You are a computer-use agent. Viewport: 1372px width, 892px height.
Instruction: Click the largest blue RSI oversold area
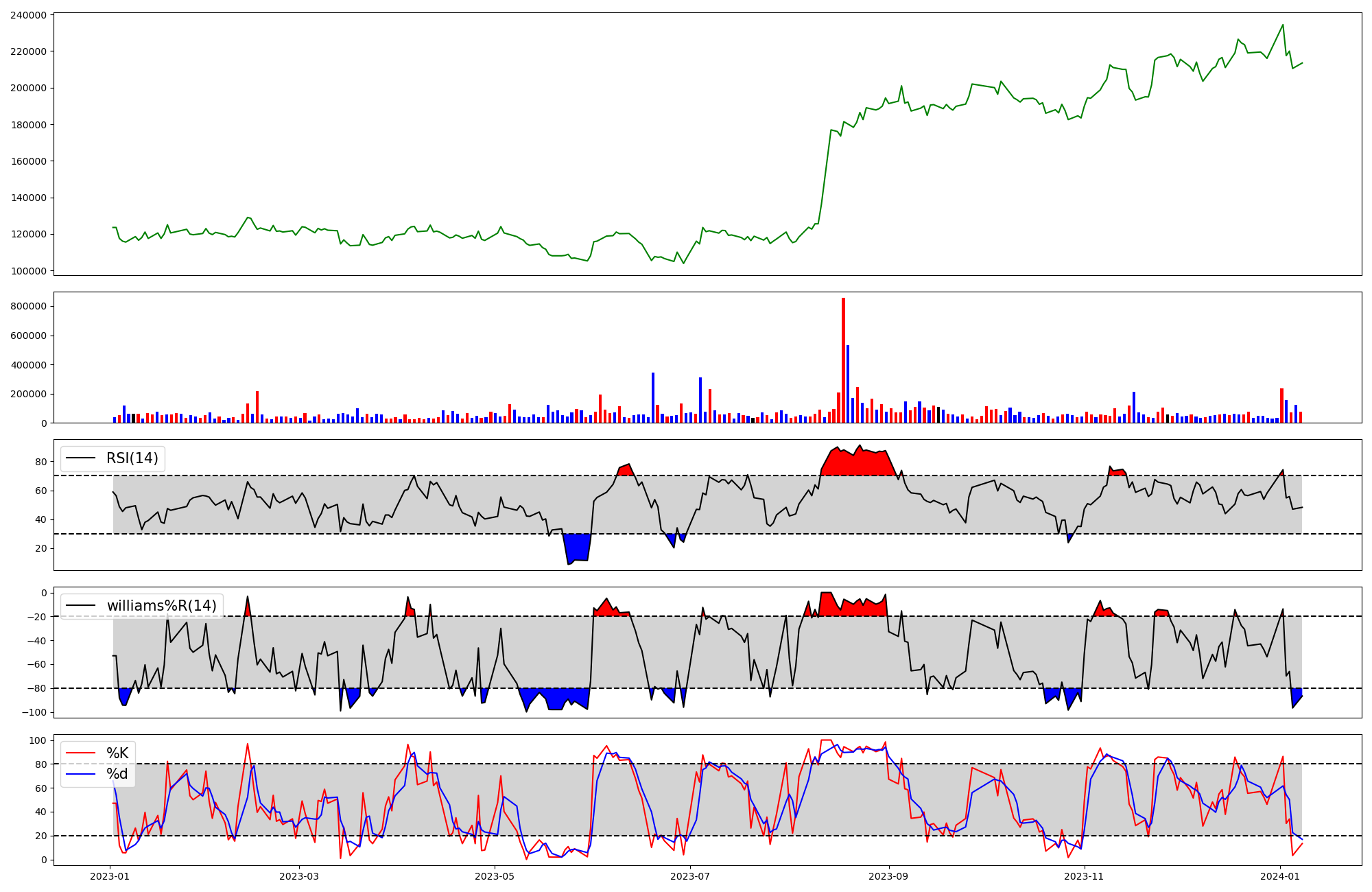tap(577, 547)
